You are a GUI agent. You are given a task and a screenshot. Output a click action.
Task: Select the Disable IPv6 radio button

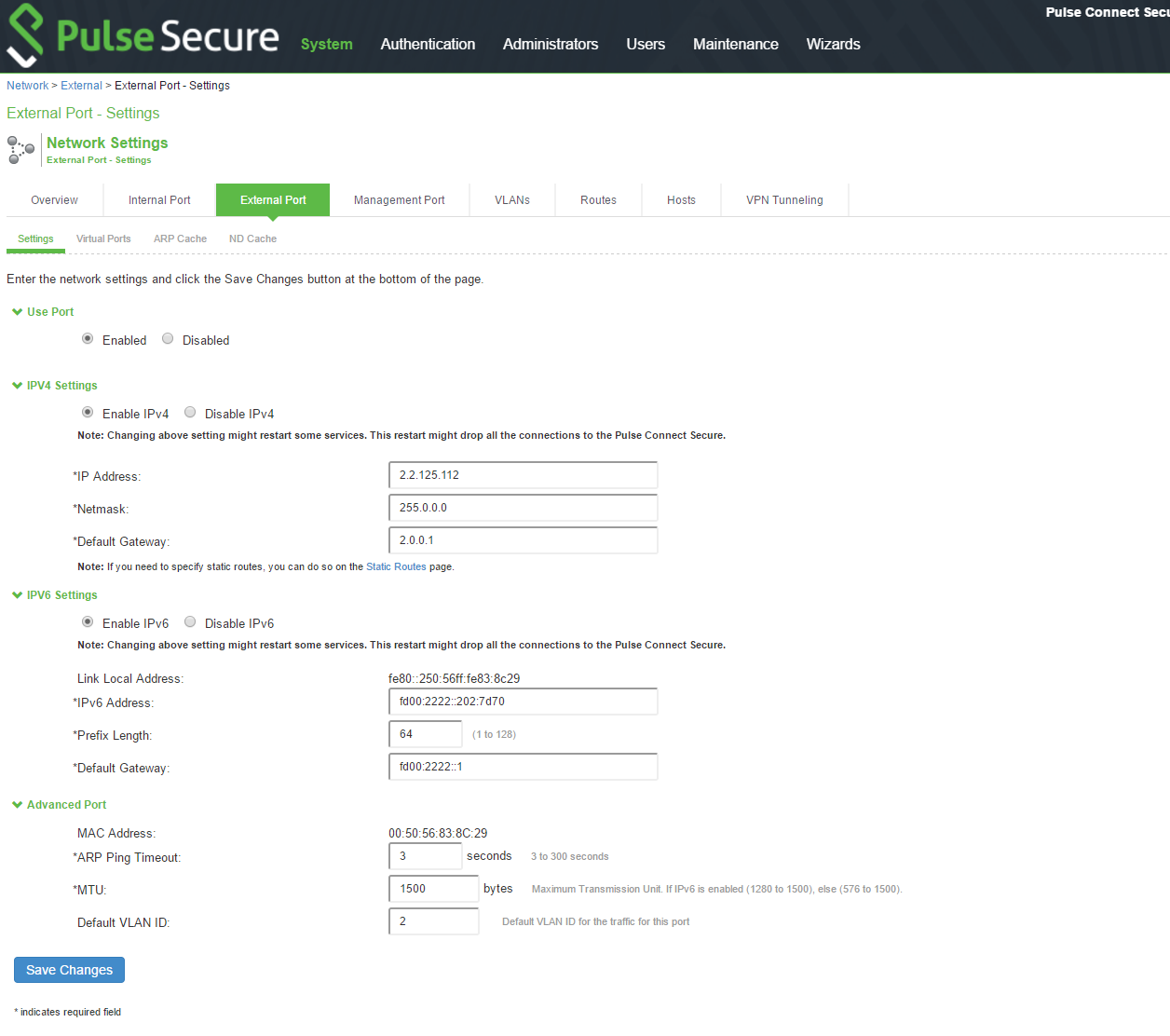pyautogui.click(x=190, y=622)
